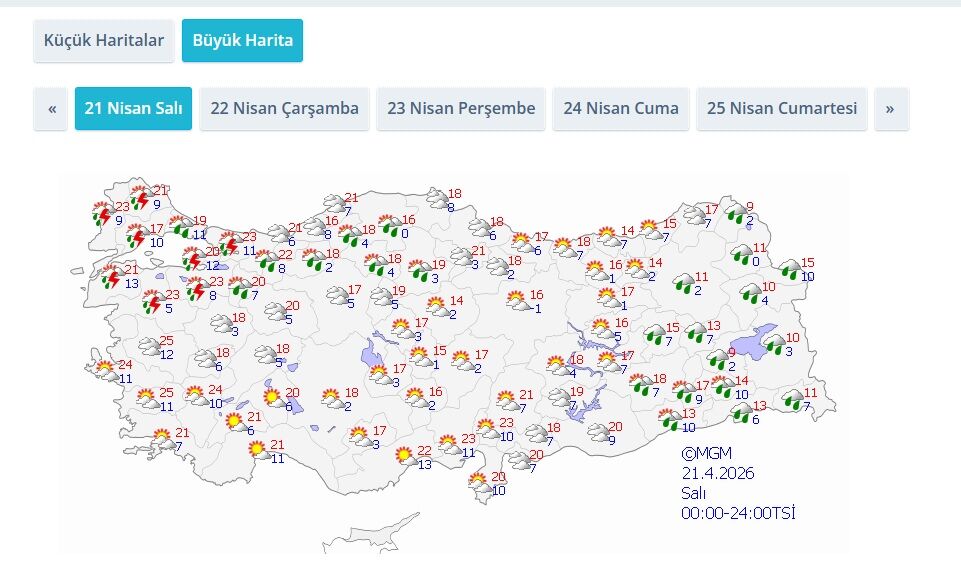Click the sunny icon labeled 22 and 13
This screenshot has height=572, width=961.
[x=404, y=457]
